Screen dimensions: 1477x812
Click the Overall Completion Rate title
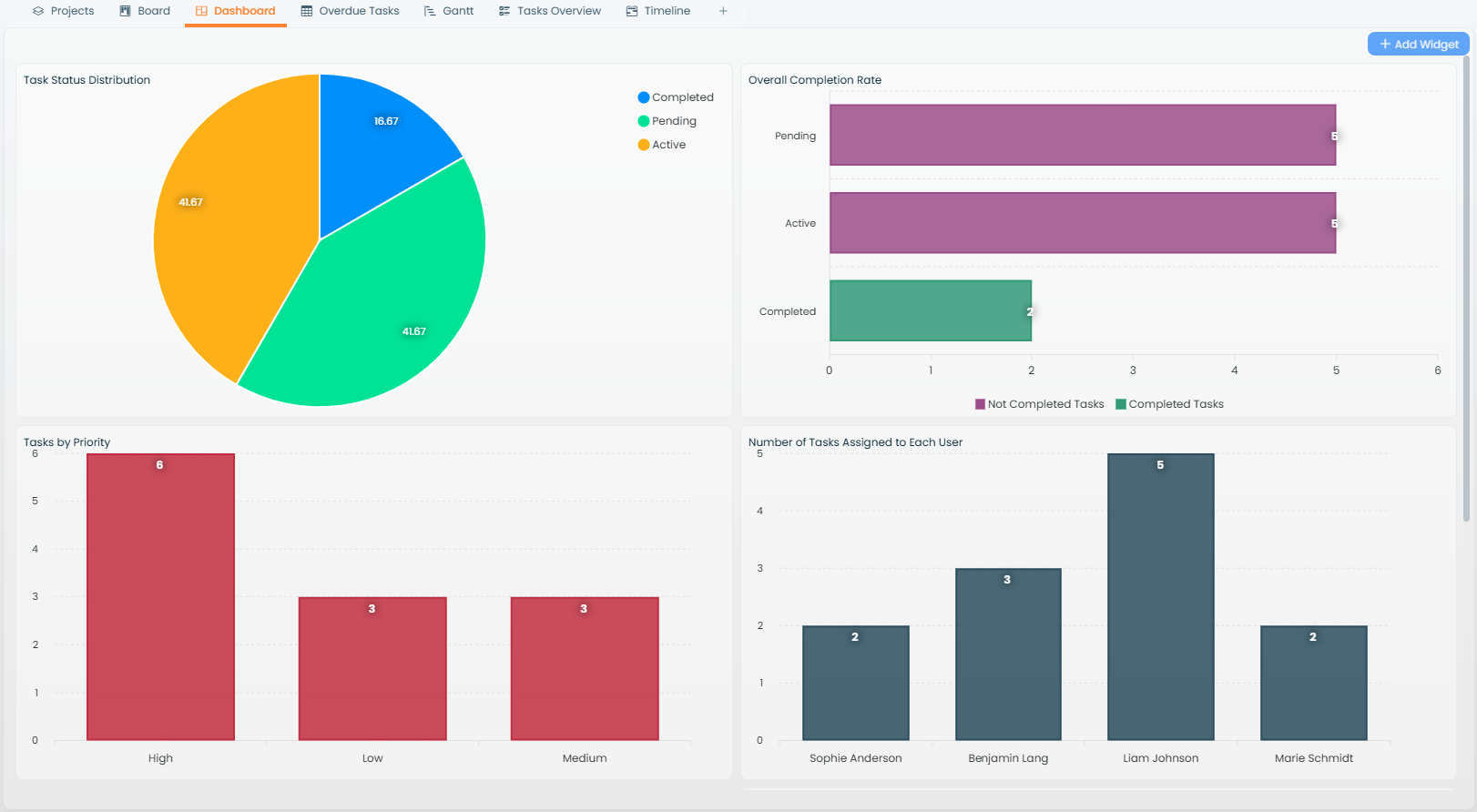pos(815,80)
